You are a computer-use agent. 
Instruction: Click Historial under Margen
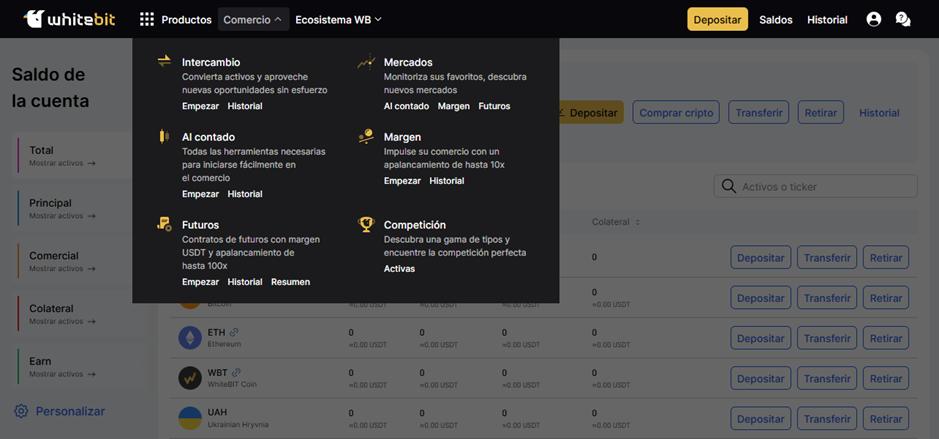[x=447, y=181]
